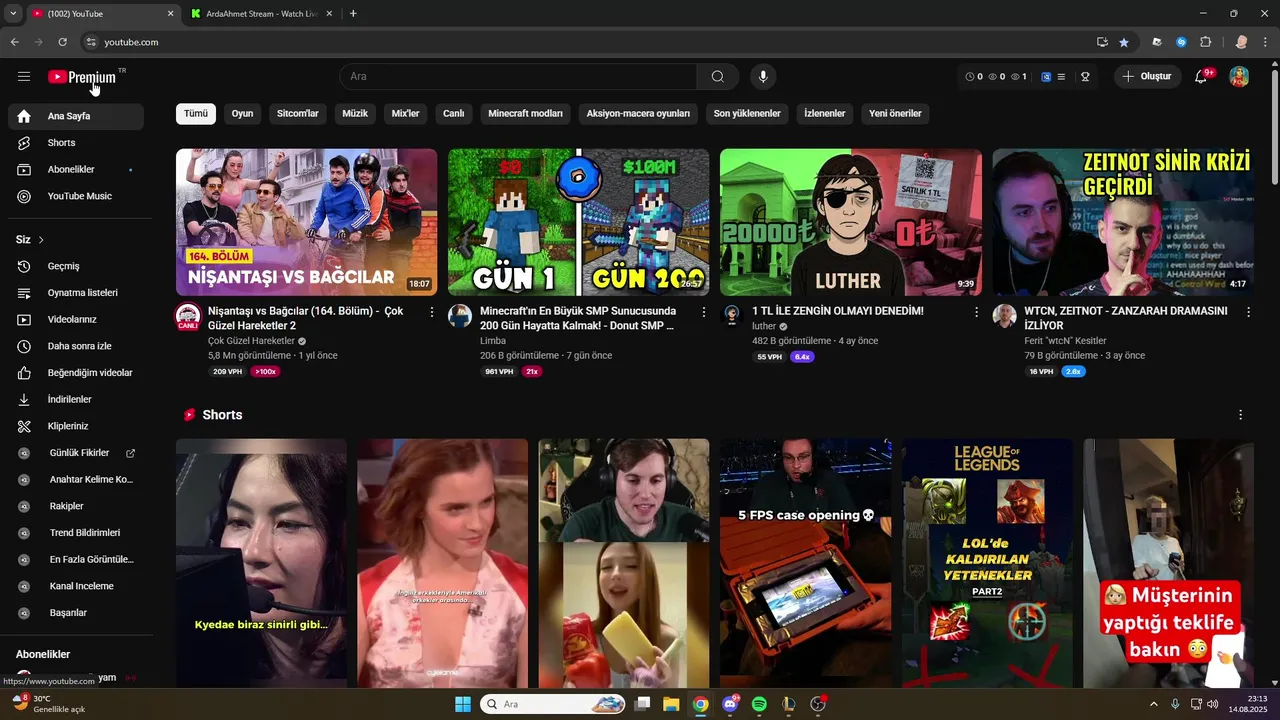Bookmark this page with the star icon
This screenshot has width=1280, height=720.
point(1124,42)
